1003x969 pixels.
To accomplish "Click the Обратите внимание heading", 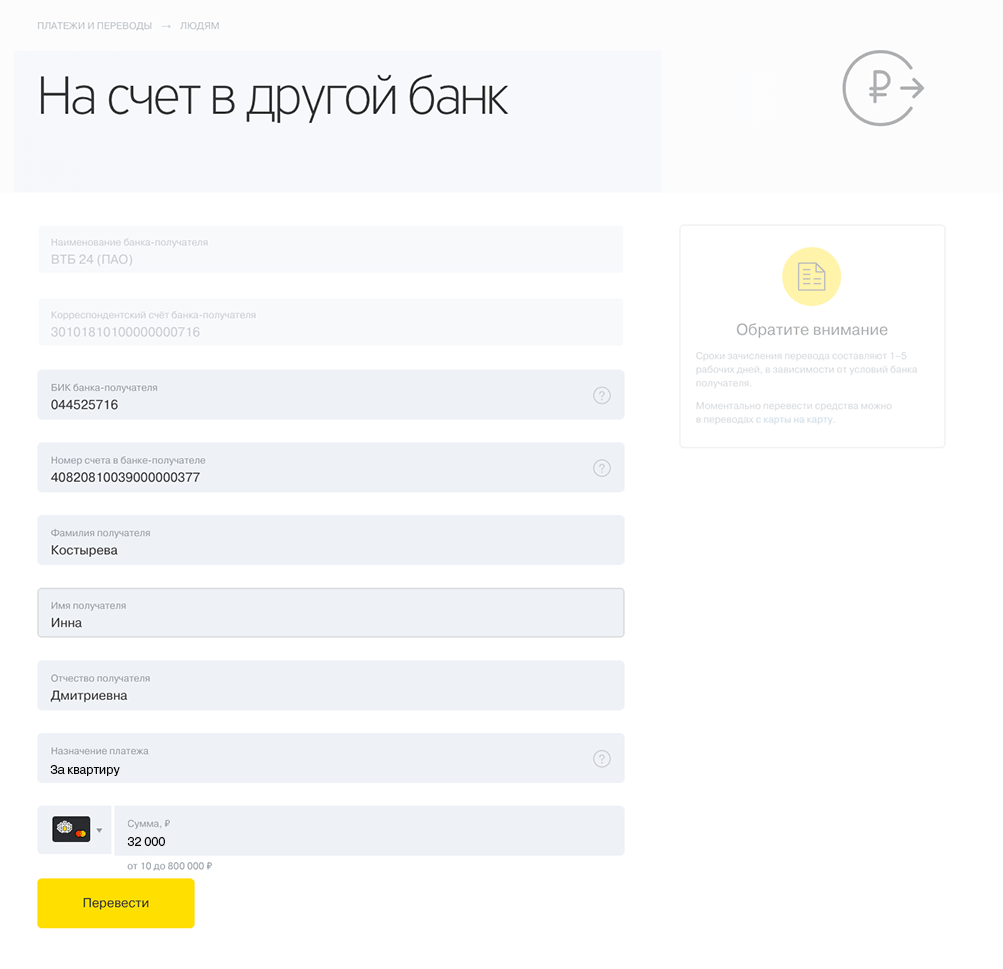I will coord(812,329).
